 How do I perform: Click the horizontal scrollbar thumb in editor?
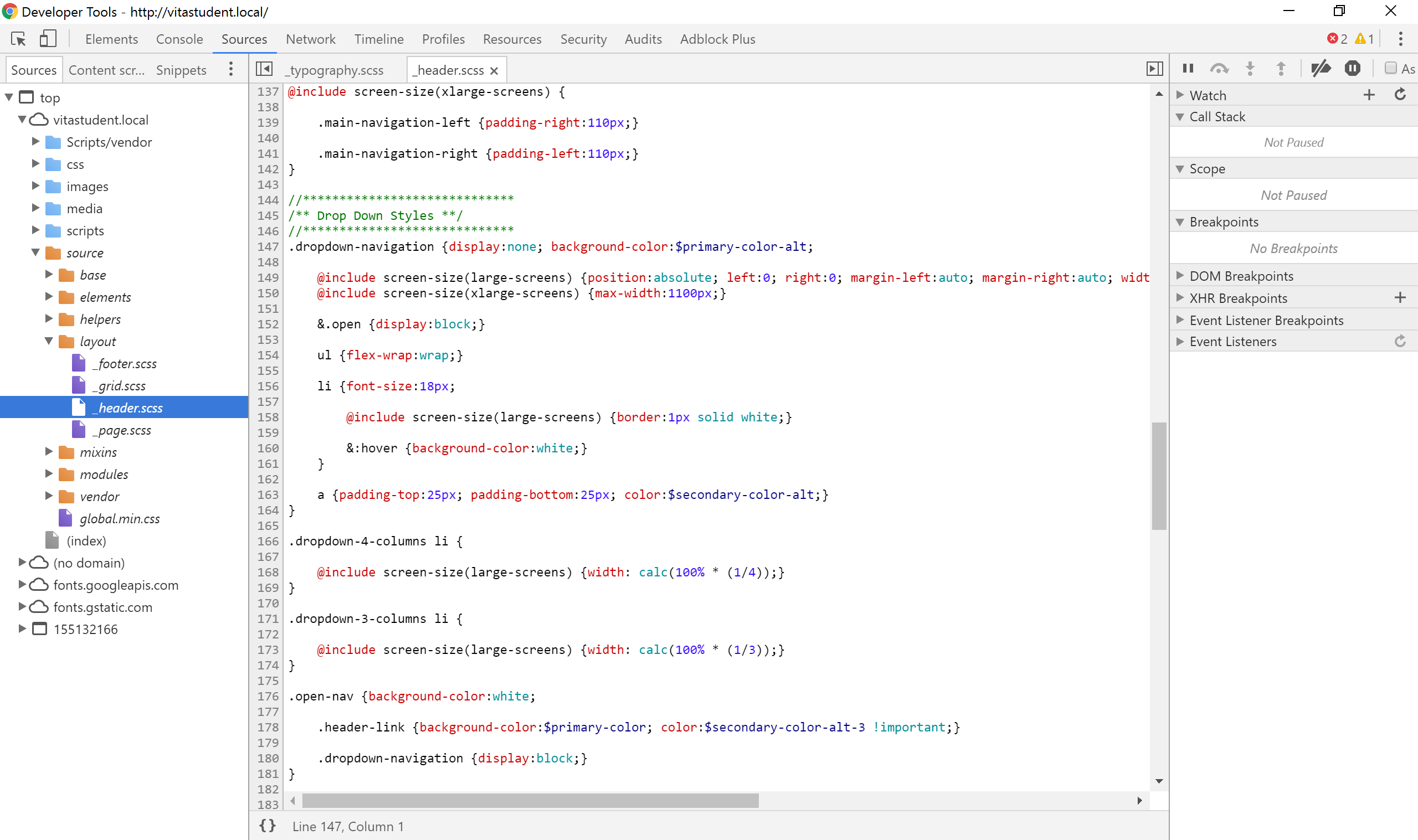pos(531,800)
